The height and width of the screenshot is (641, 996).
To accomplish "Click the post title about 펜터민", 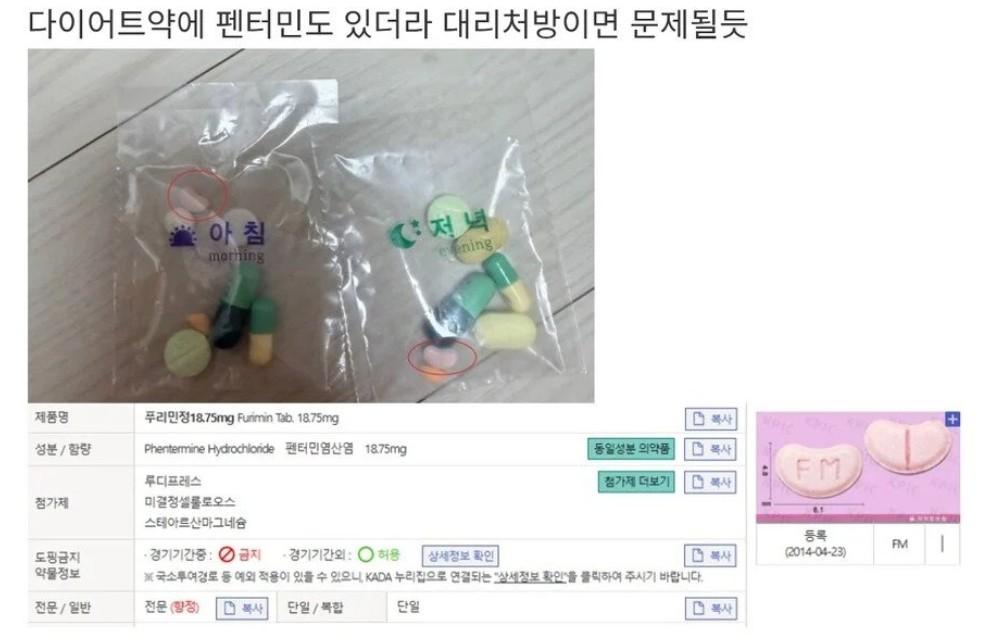I will click(387, 23).
